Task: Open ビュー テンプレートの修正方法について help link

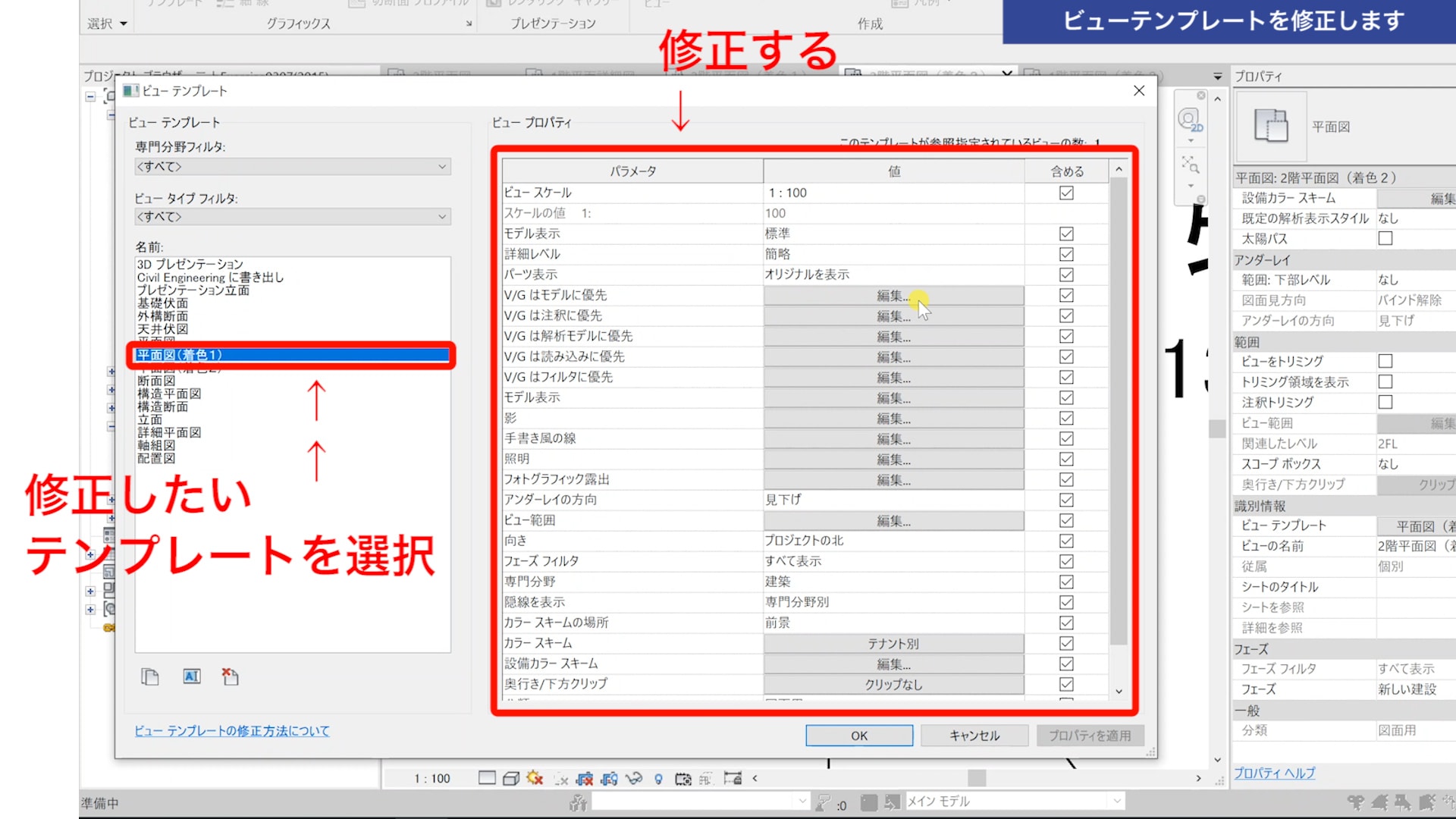Action: (x=232, y=731)
